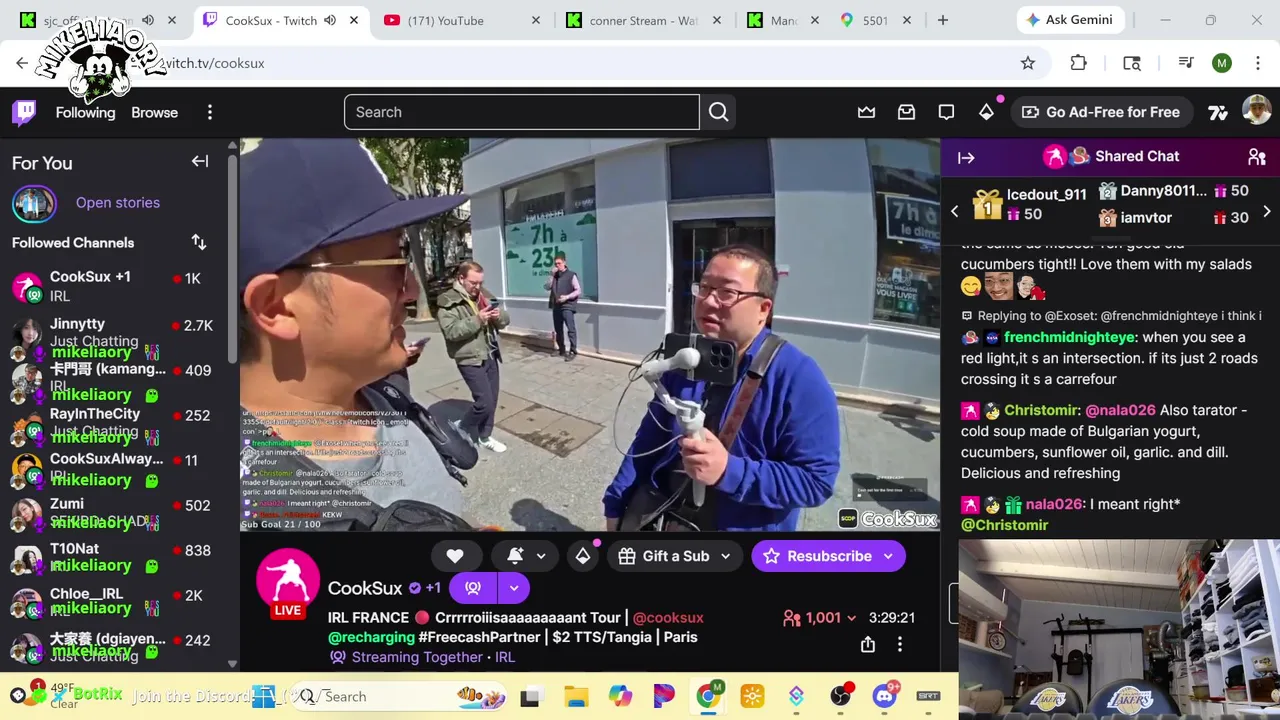
Task: Mute the CookSux Twitch tab audio
Action: tap(330, 20)
